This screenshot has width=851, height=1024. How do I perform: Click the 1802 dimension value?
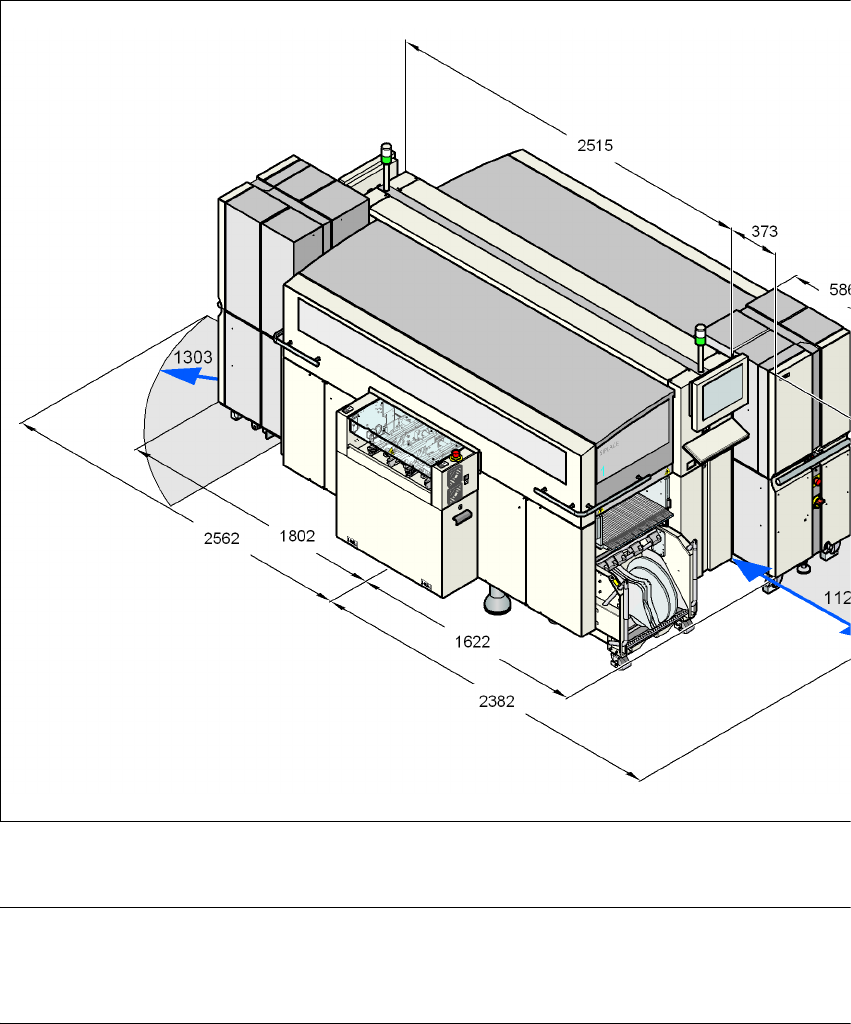point(297,536)
